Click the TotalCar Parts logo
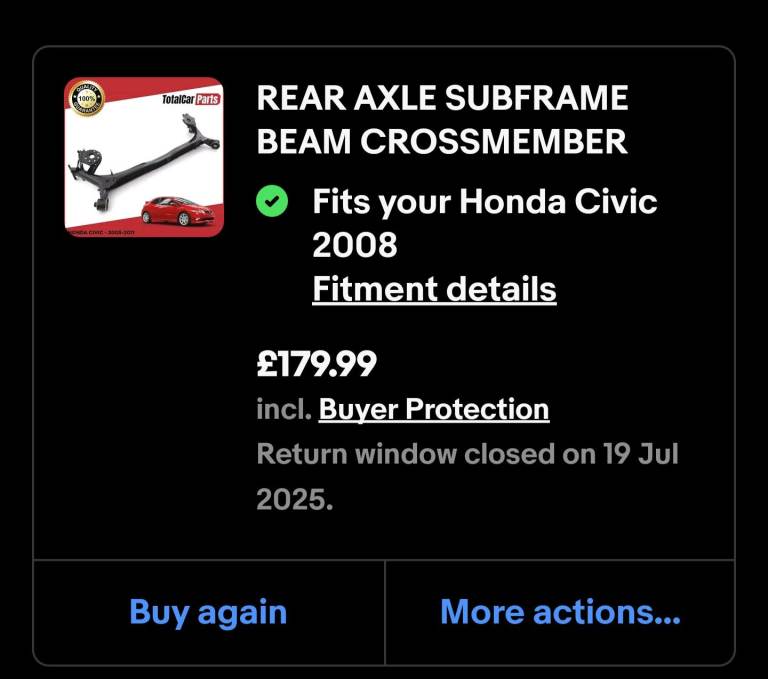The height and width of the screenshot is (679, 768). click(191, 100)
